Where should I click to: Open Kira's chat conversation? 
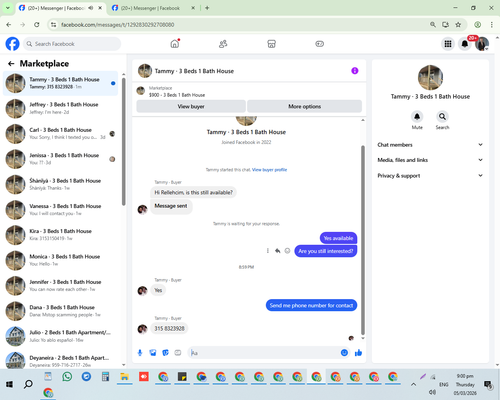[x=61, y=235]
